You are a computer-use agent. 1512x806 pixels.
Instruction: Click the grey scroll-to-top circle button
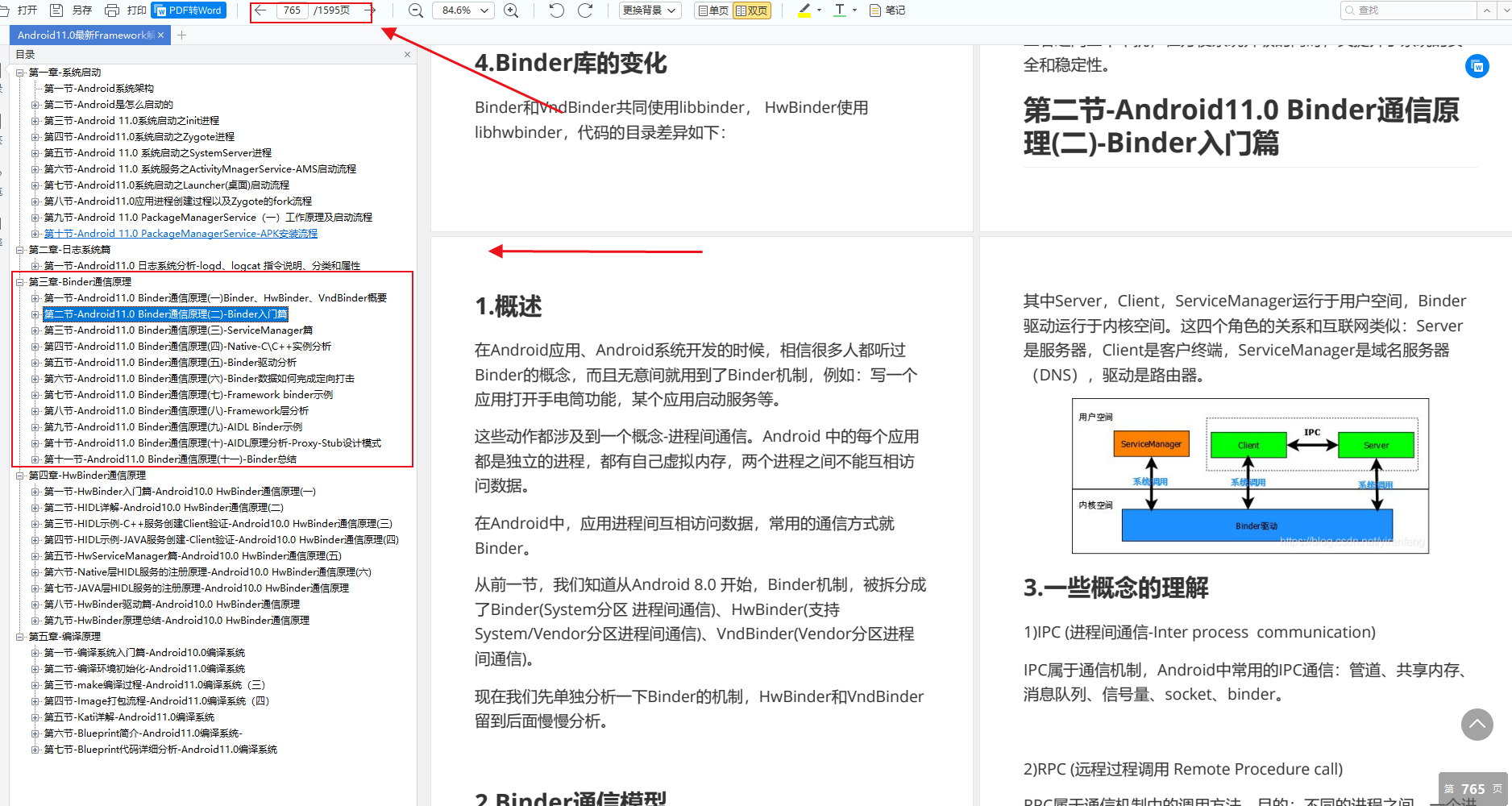(x=1477, y=725)
